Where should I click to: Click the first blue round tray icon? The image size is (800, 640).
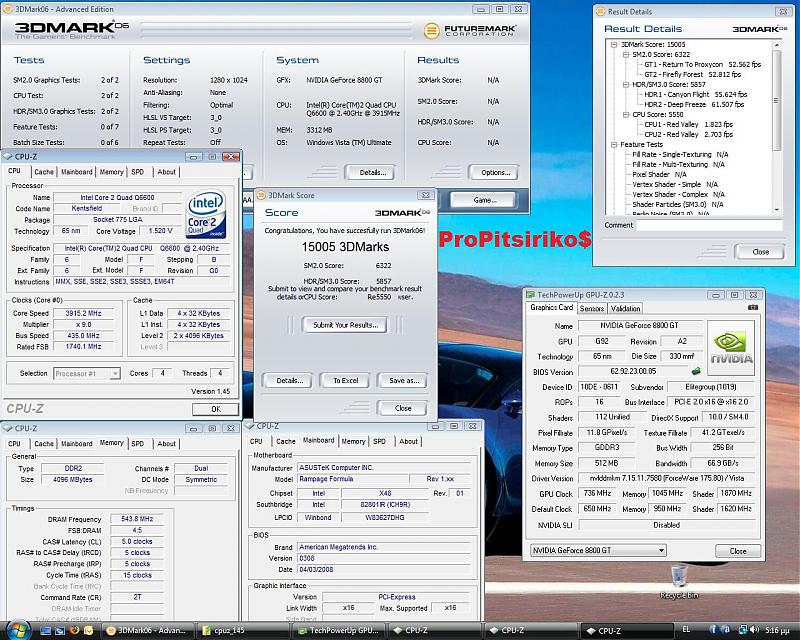tap(713, 630)
